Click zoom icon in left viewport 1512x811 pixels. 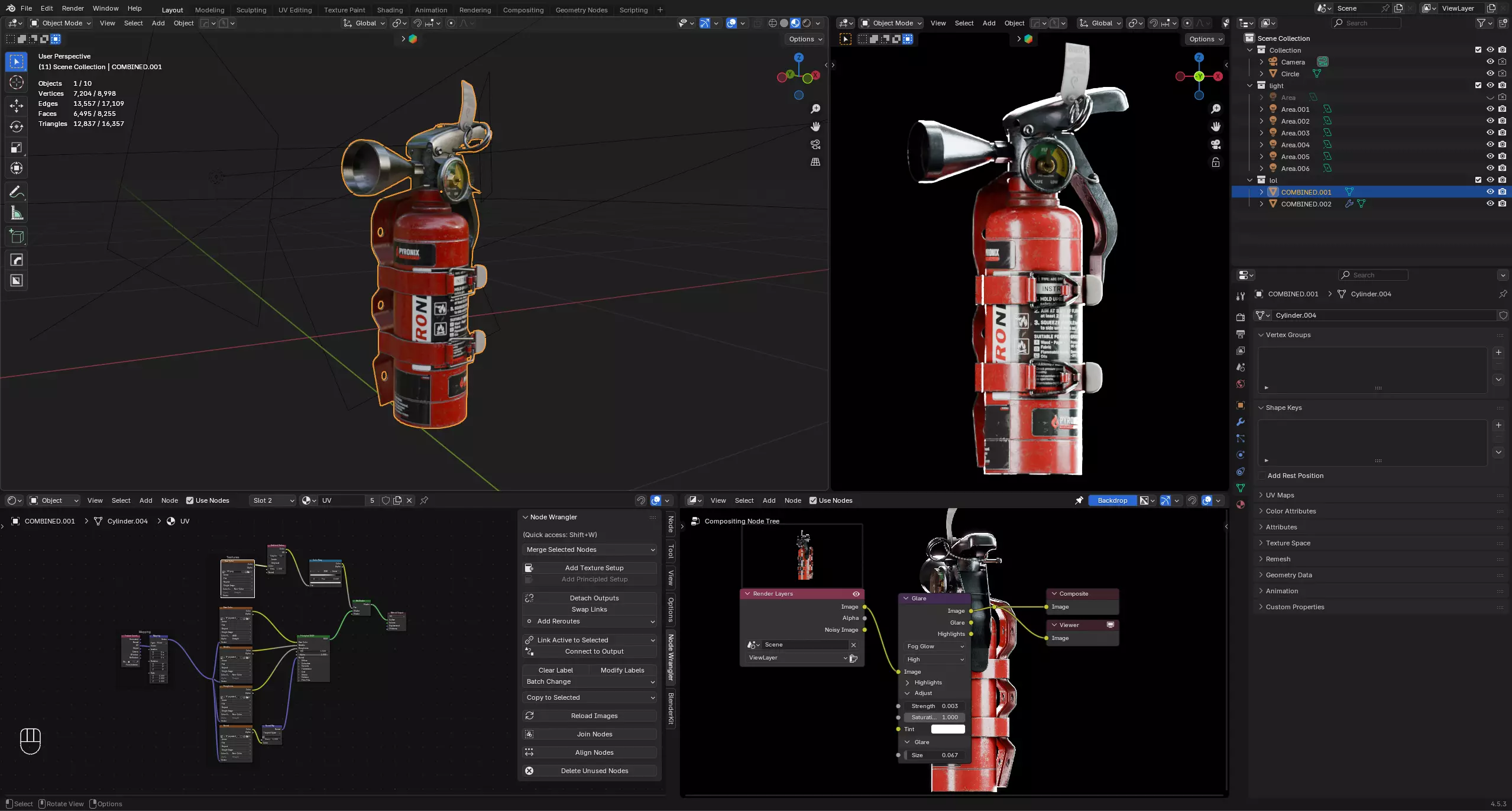tap(815, 109)
